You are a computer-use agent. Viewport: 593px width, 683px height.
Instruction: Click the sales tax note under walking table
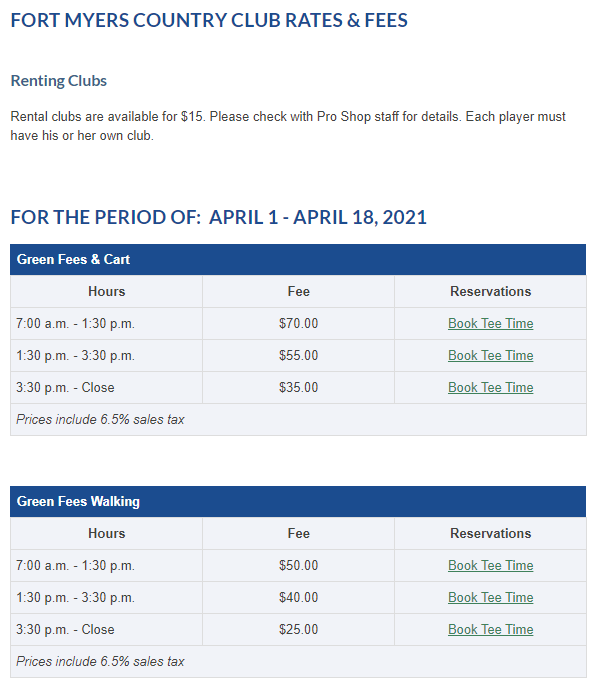click(100, 662)
